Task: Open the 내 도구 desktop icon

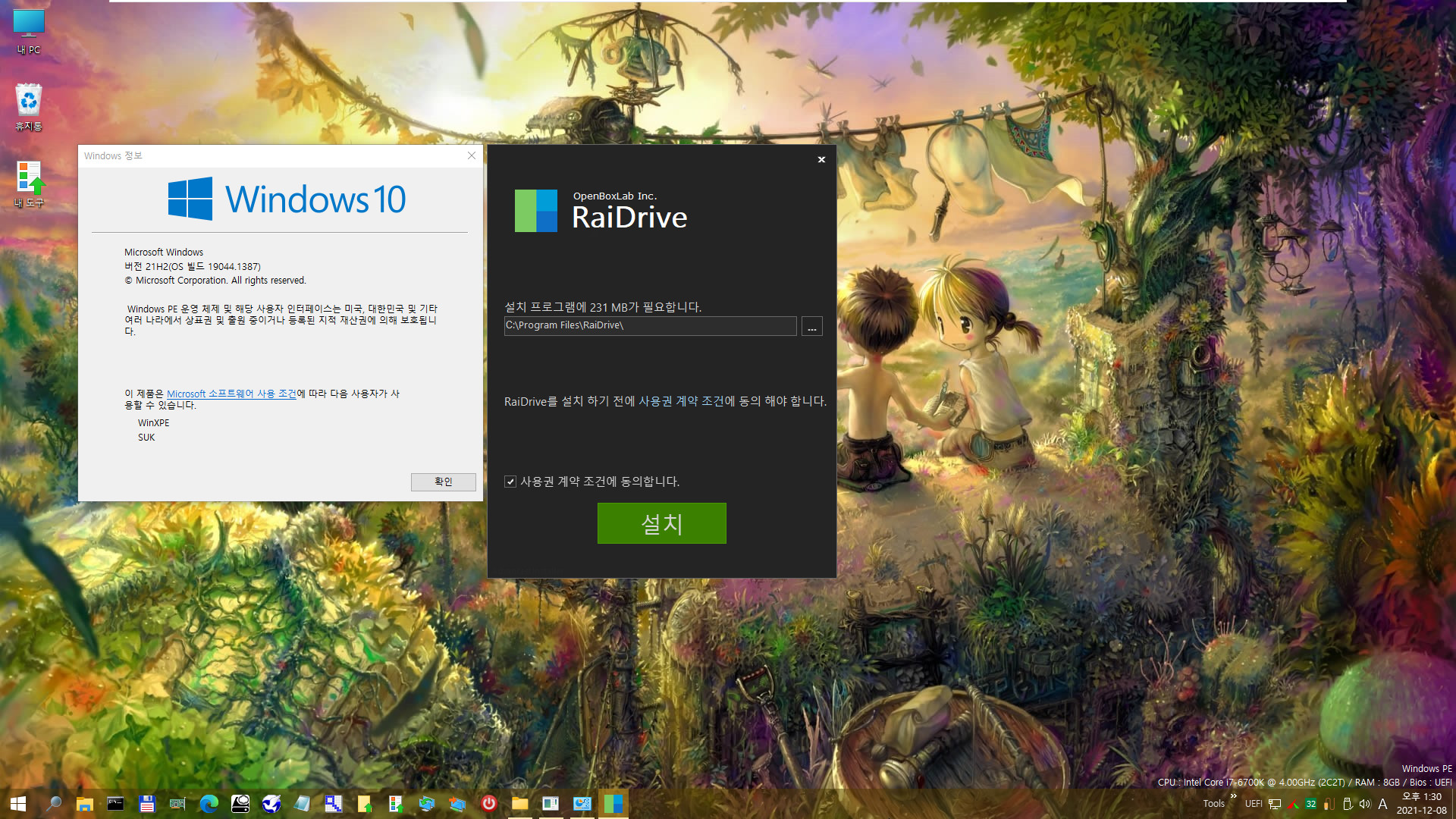Action: [29, 184]
